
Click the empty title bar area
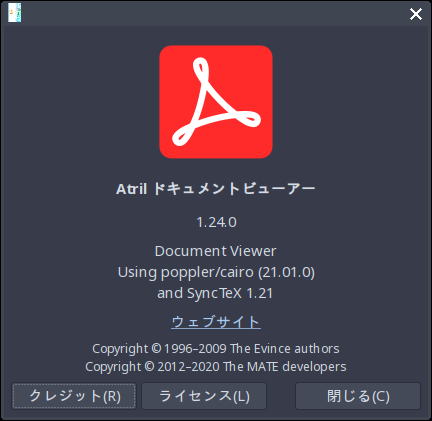(213, 14)
